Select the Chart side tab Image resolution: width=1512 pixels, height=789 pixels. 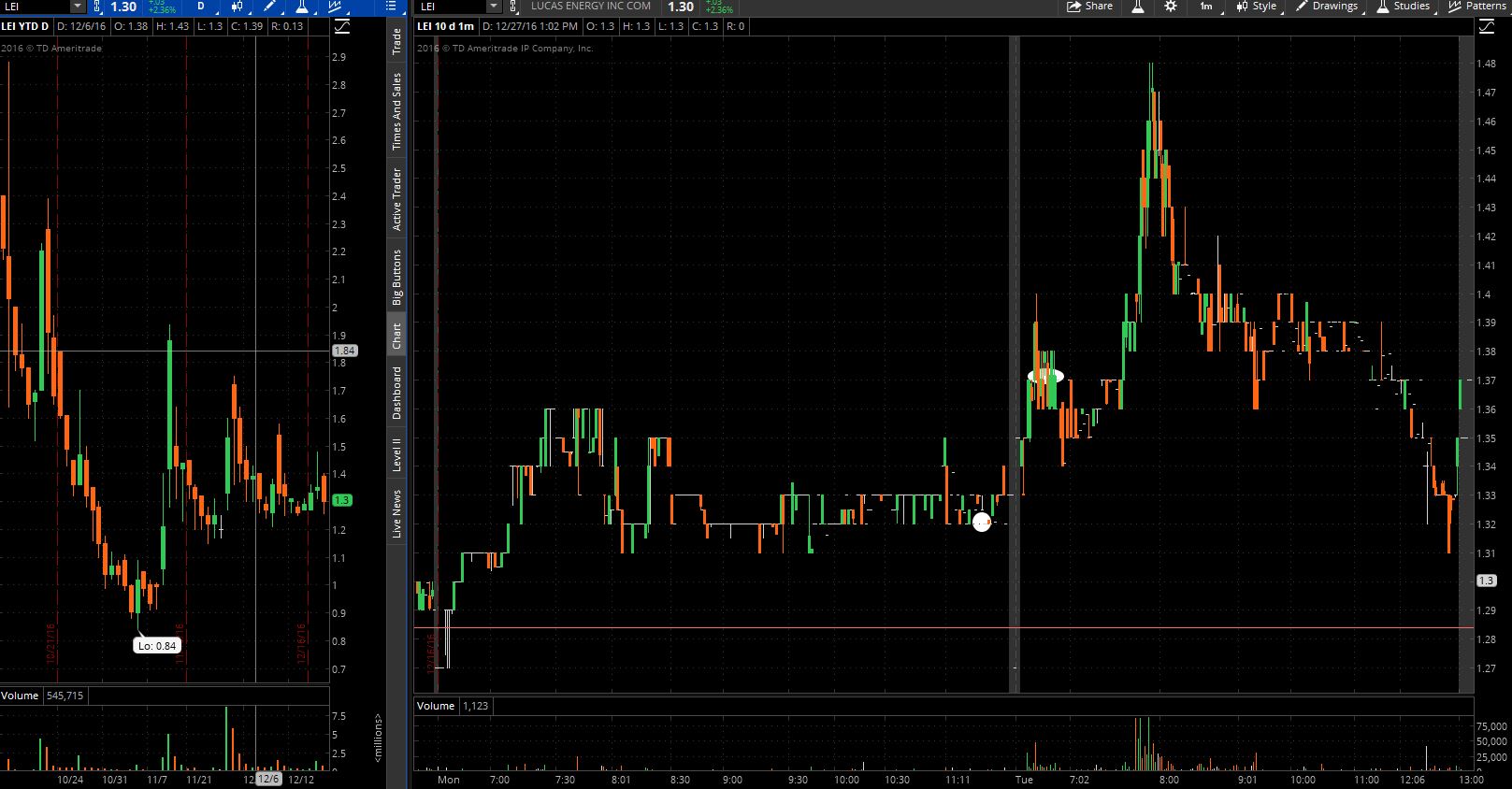pyautogui.click(x=396, y=336)
